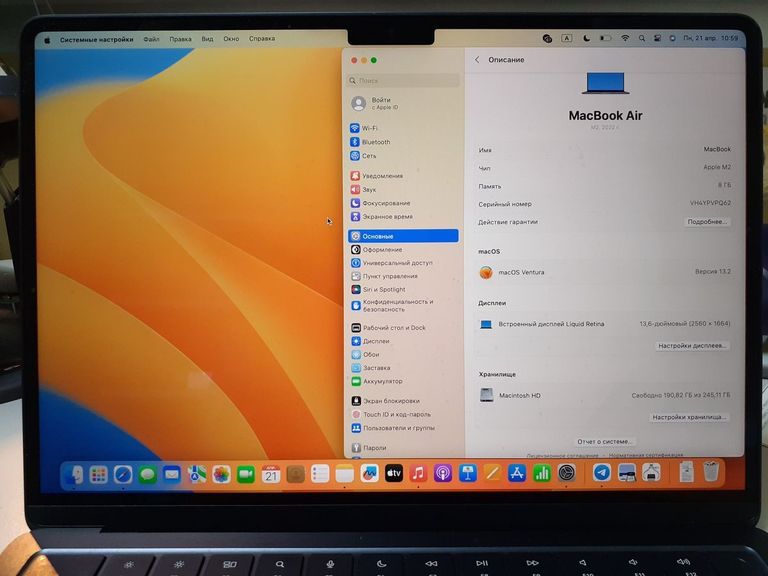Open Настройки дисплеев button
The width and height of the screenshot is (768, 576).
[692, 346]
